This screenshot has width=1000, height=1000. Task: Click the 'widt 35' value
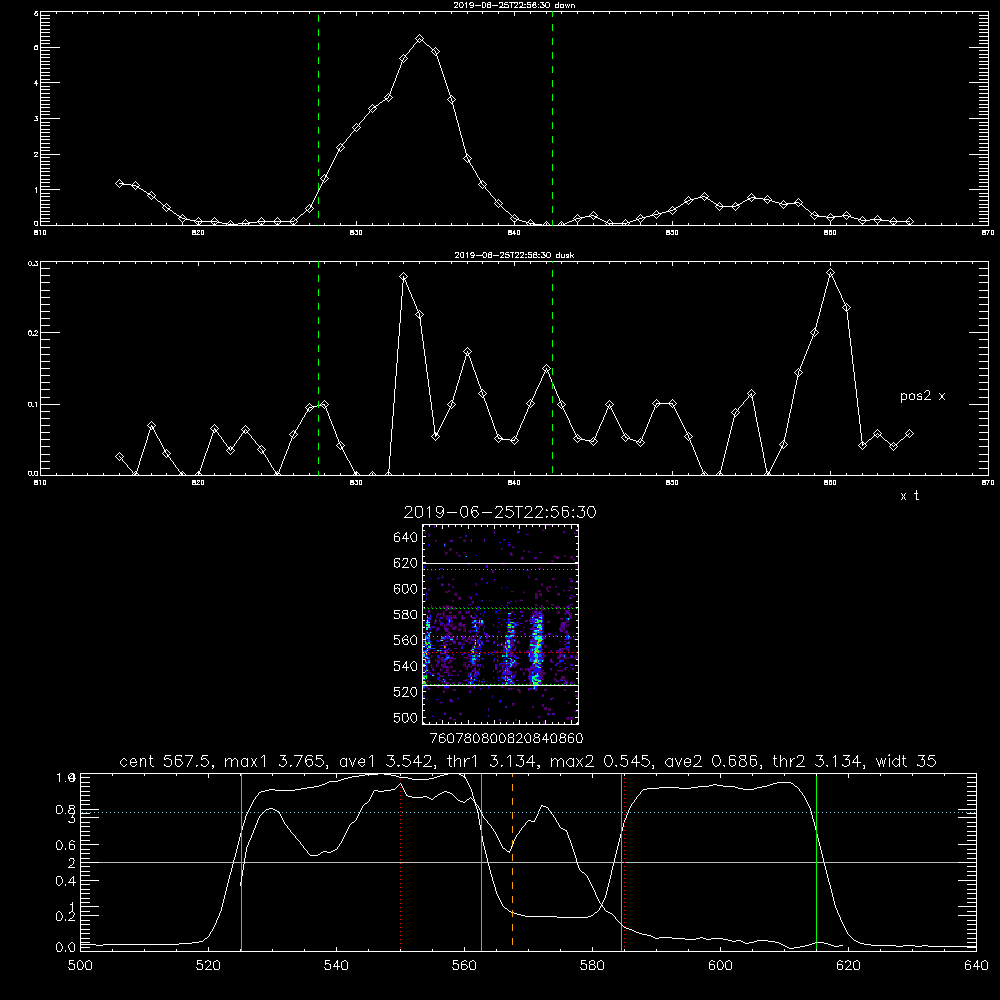pos(906,761)
